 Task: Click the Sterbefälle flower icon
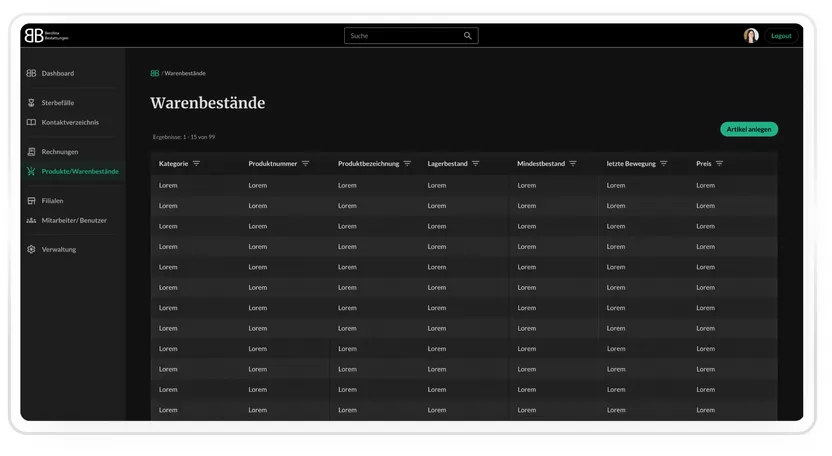31,102
